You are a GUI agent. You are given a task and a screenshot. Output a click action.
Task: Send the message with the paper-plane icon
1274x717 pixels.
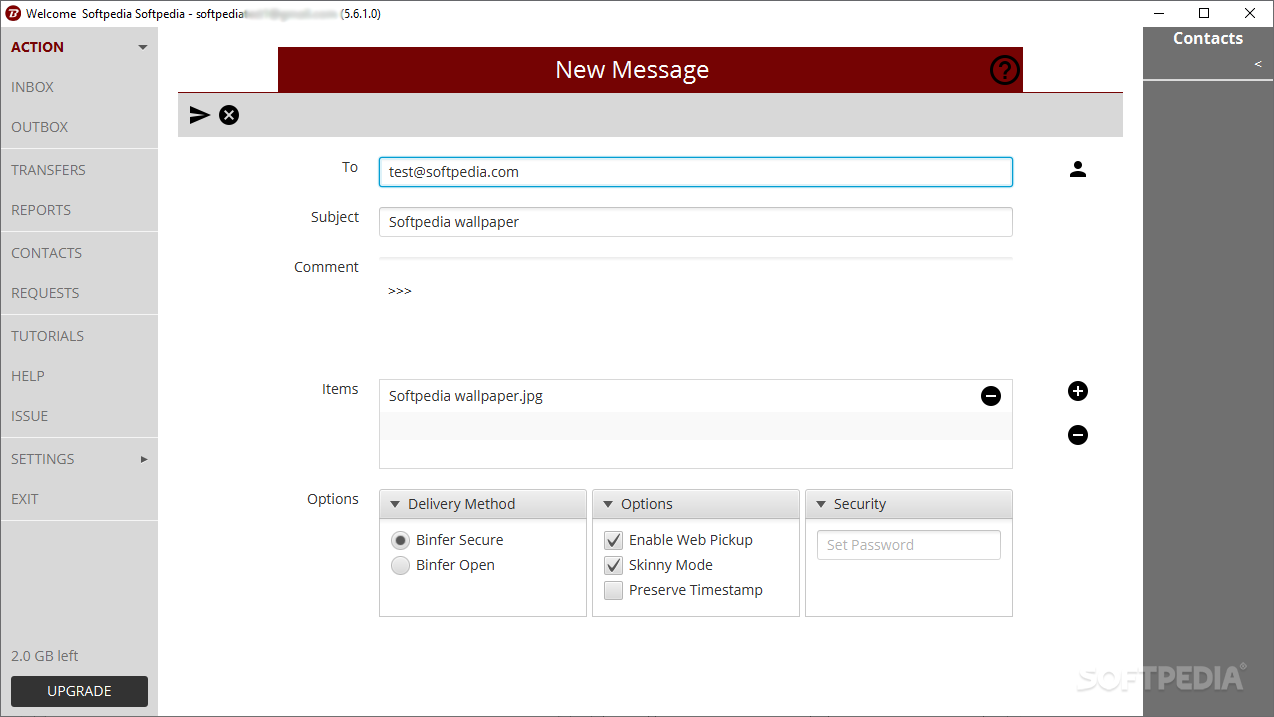[200, 115]
